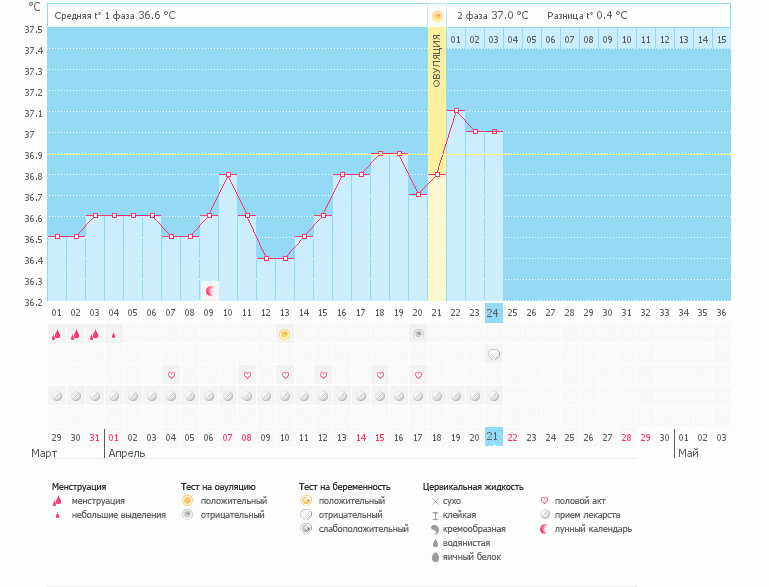
Task: Click the heart icon on cycle day 07
Action: [171, 375]
